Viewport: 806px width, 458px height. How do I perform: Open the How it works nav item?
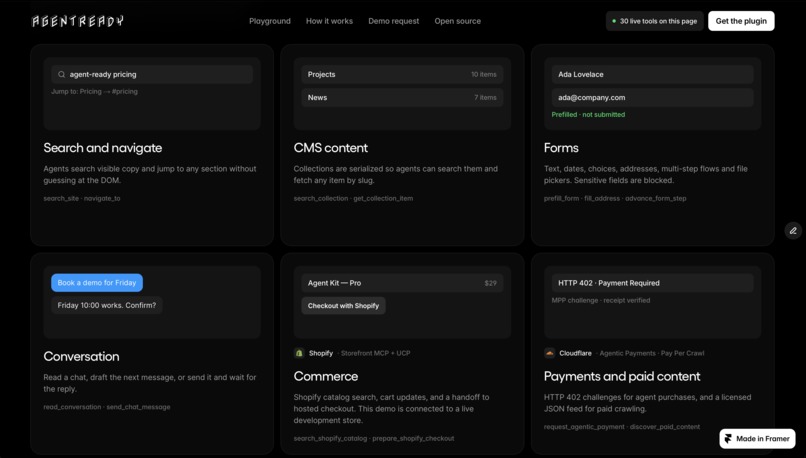point(329,21)
